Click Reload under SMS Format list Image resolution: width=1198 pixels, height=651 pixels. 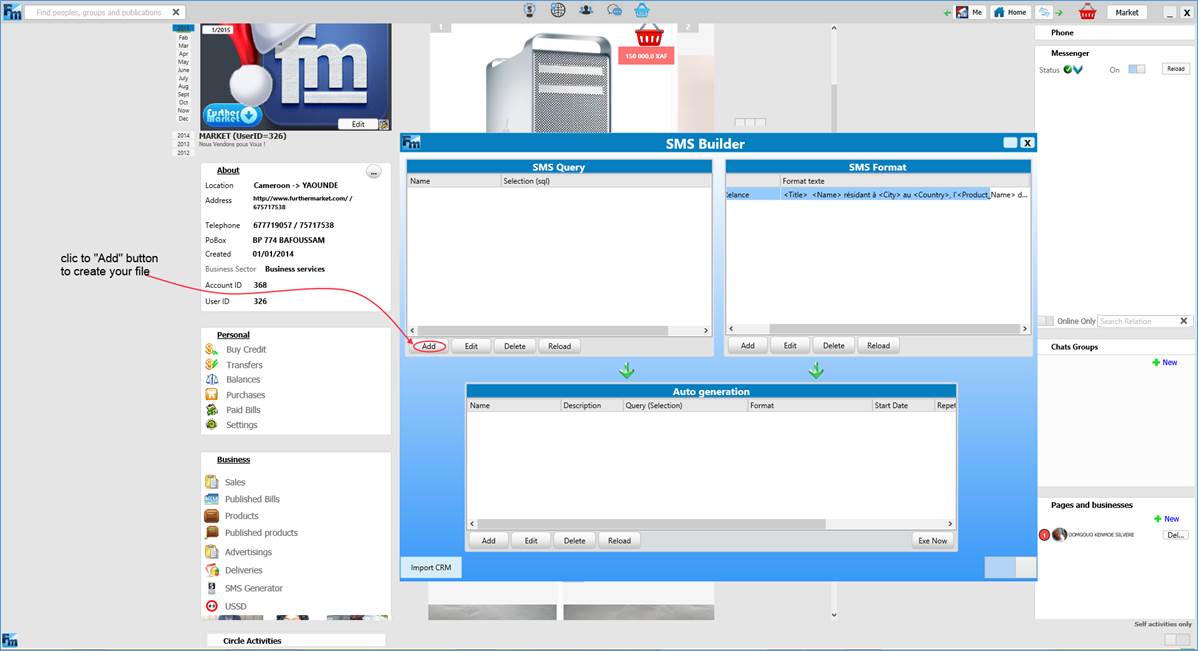click(879, 345)
